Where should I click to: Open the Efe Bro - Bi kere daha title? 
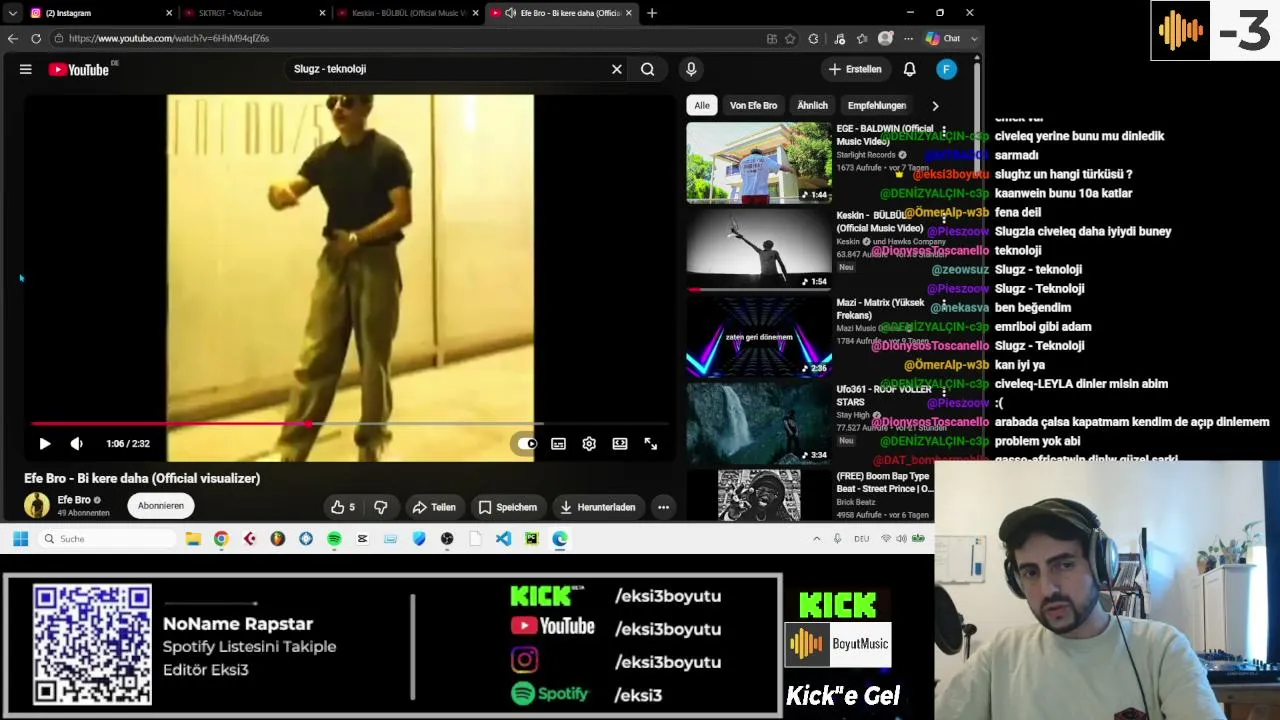pos(142,478)
